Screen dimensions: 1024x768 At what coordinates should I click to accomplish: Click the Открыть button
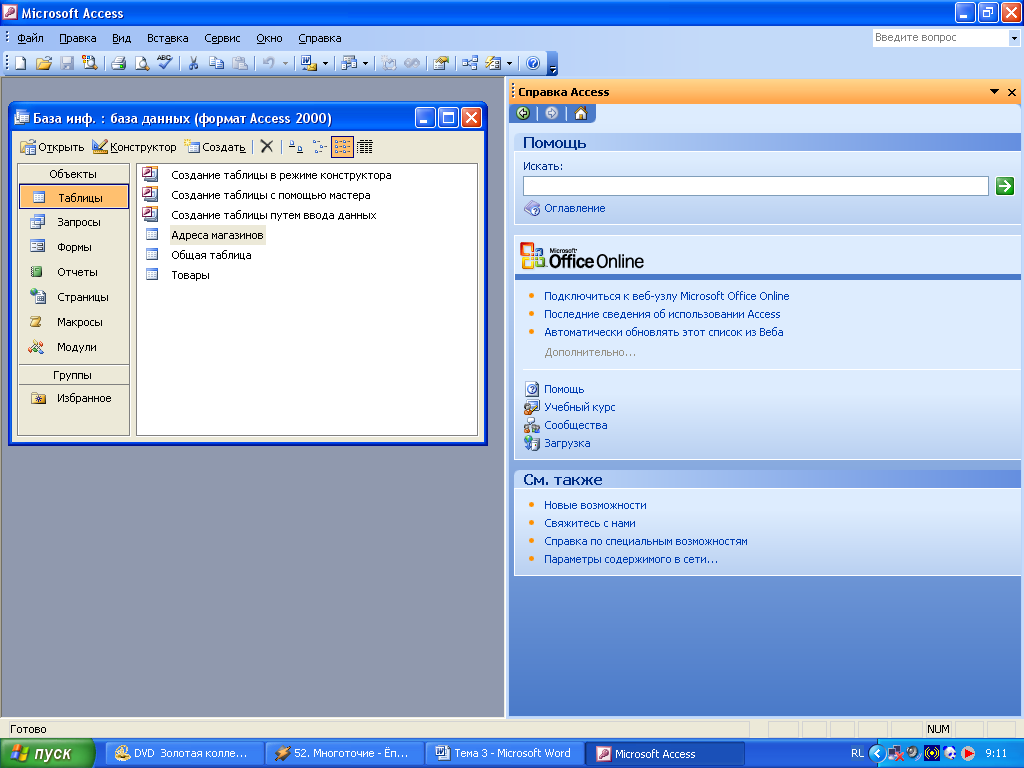[x=52, y=147]
